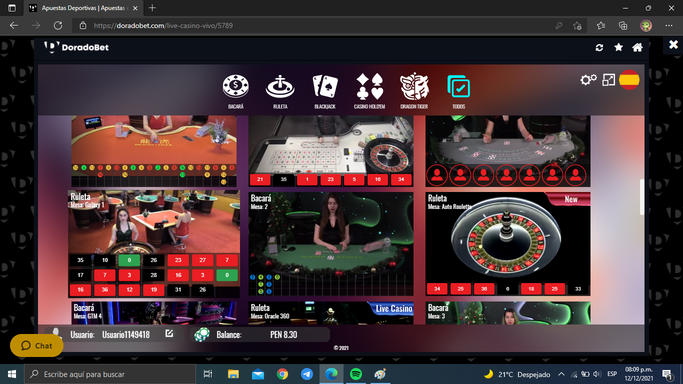Viewport: 683px width, 384px height.
Task: Open Ruleta Mesa Galaxy 1 table
Action: pos(154,243)
